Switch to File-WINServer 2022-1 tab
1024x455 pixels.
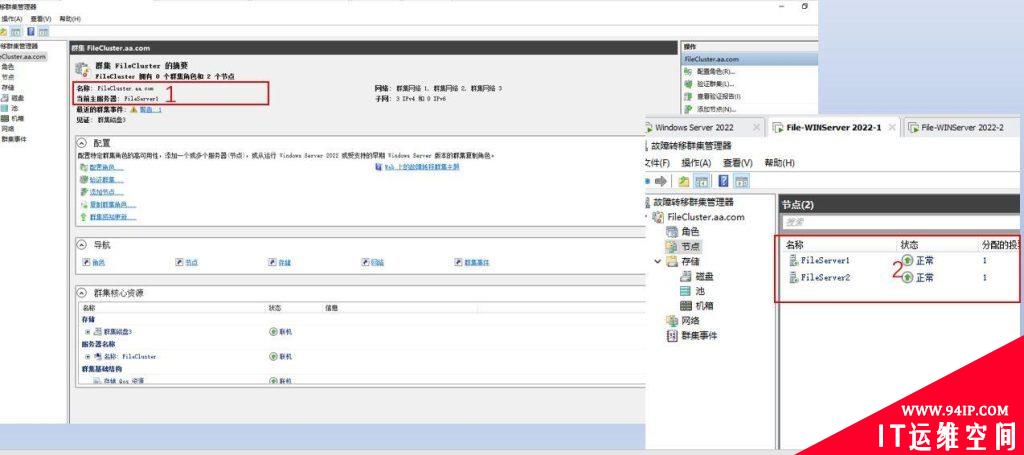833,127
